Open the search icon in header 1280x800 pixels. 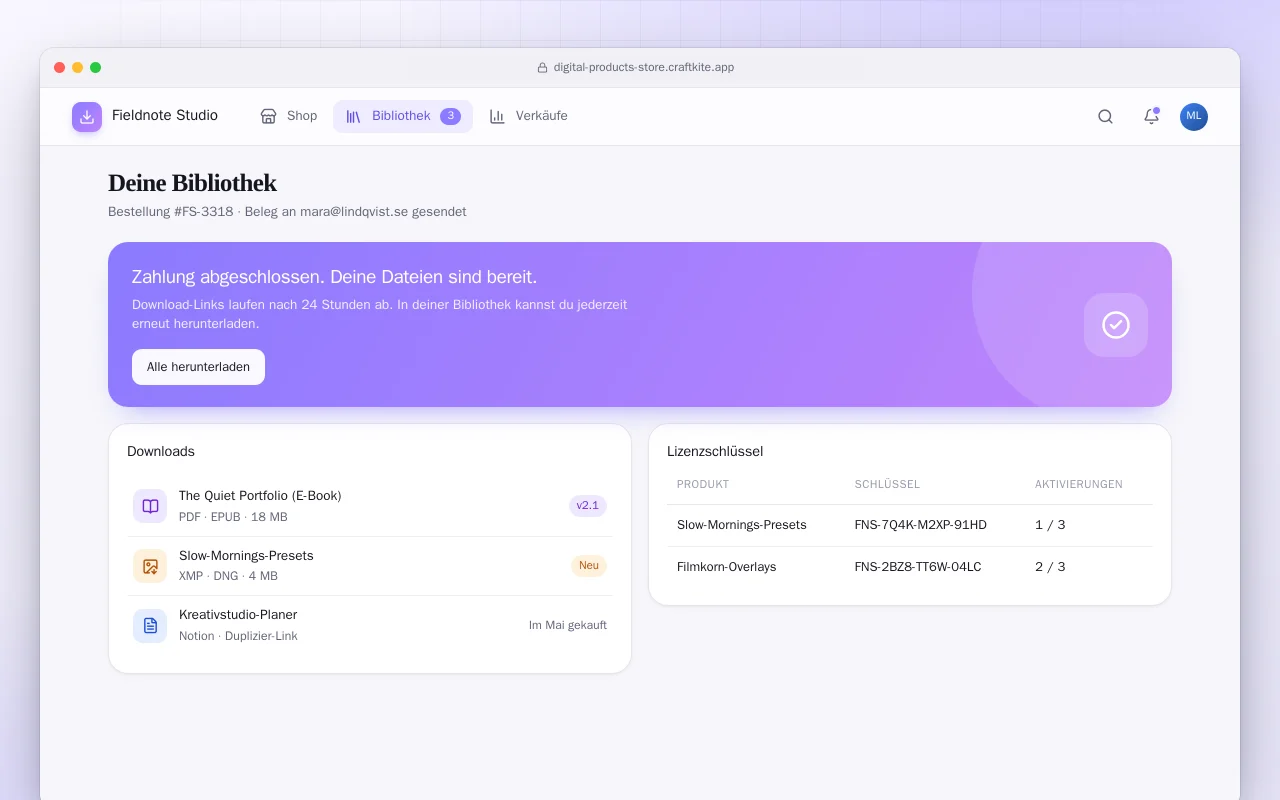(x=1105, y=116)
